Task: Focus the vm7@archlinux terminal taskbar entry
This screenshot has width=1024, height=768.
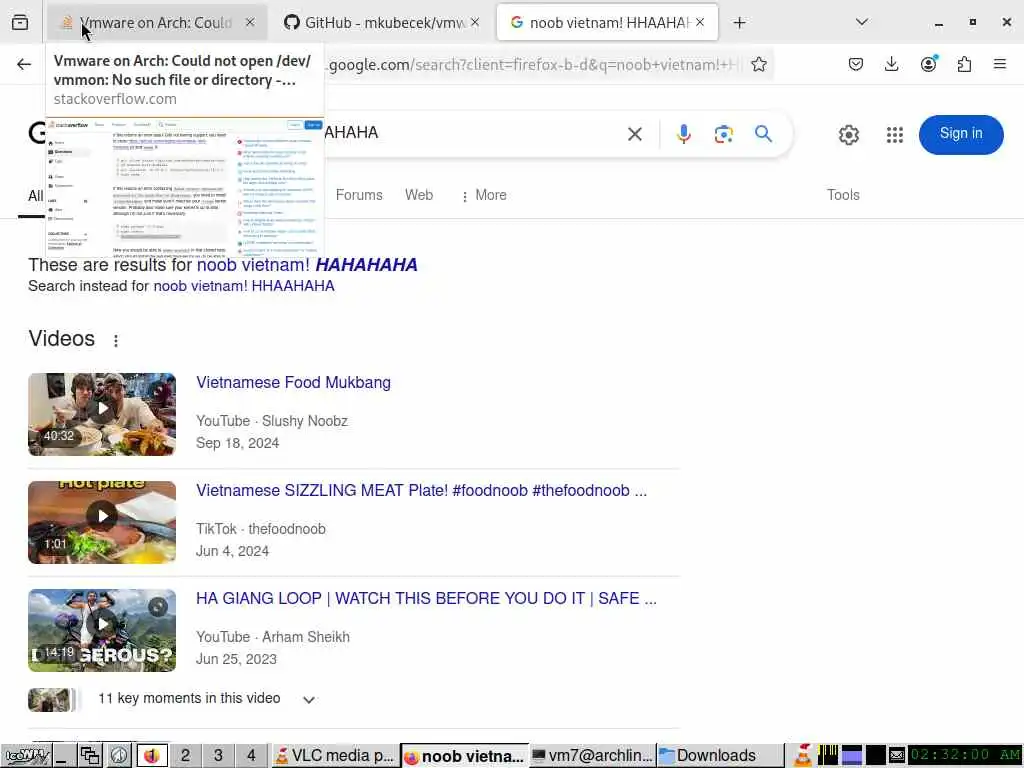Action: pos(593,756)
